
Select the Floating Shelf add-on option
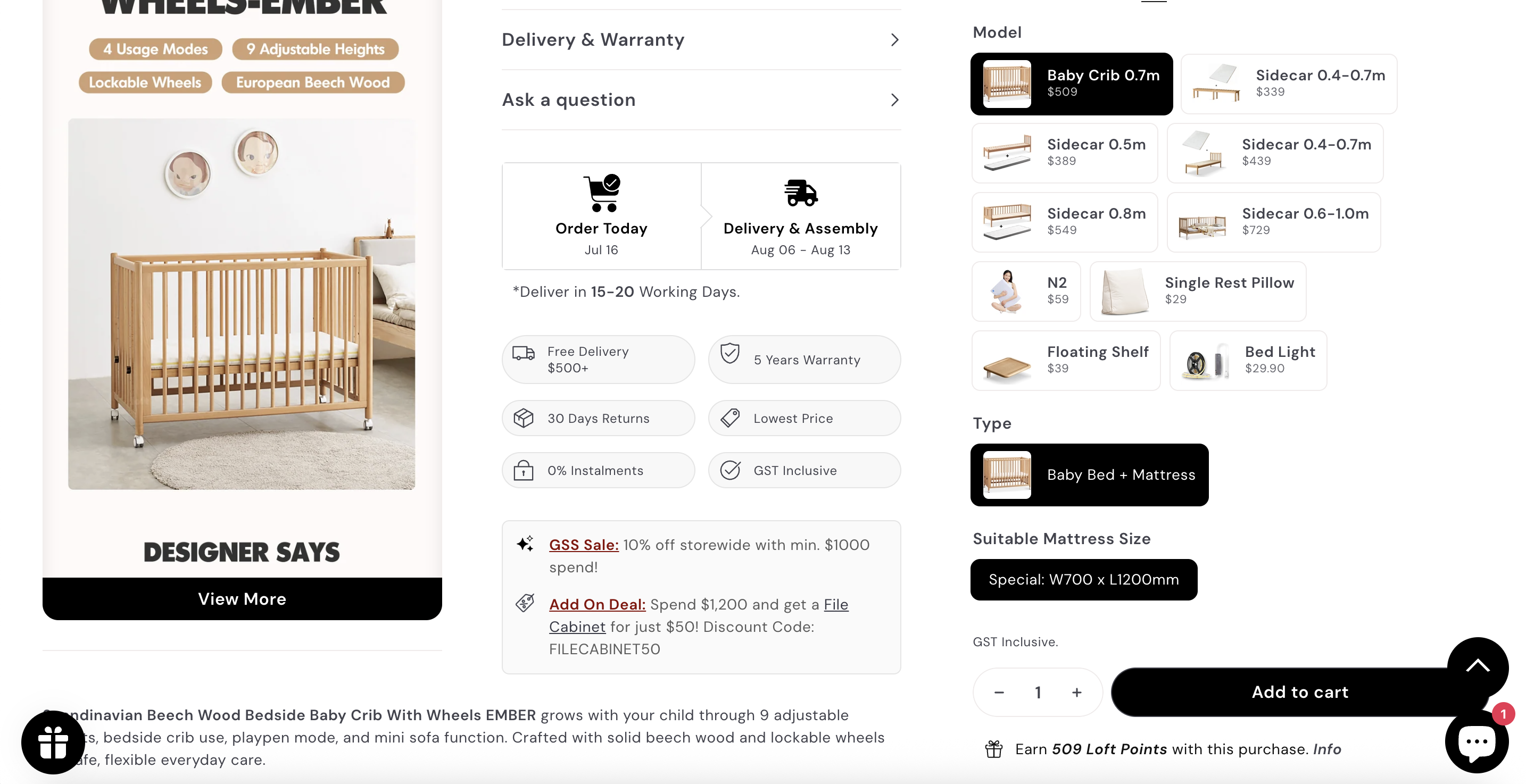[1066, 361]
